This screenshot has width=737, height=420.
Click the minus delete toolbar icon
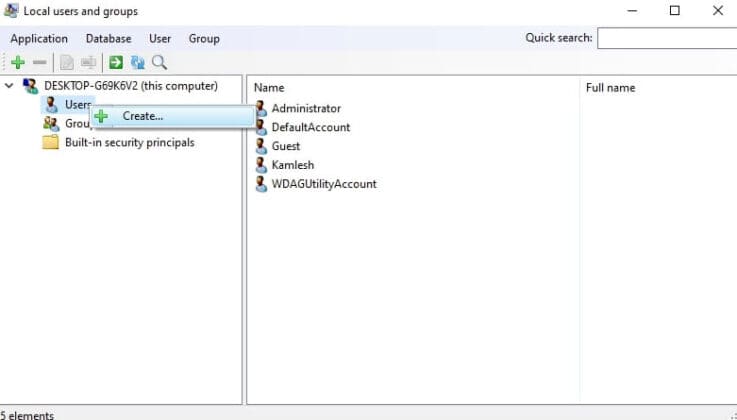39,62
